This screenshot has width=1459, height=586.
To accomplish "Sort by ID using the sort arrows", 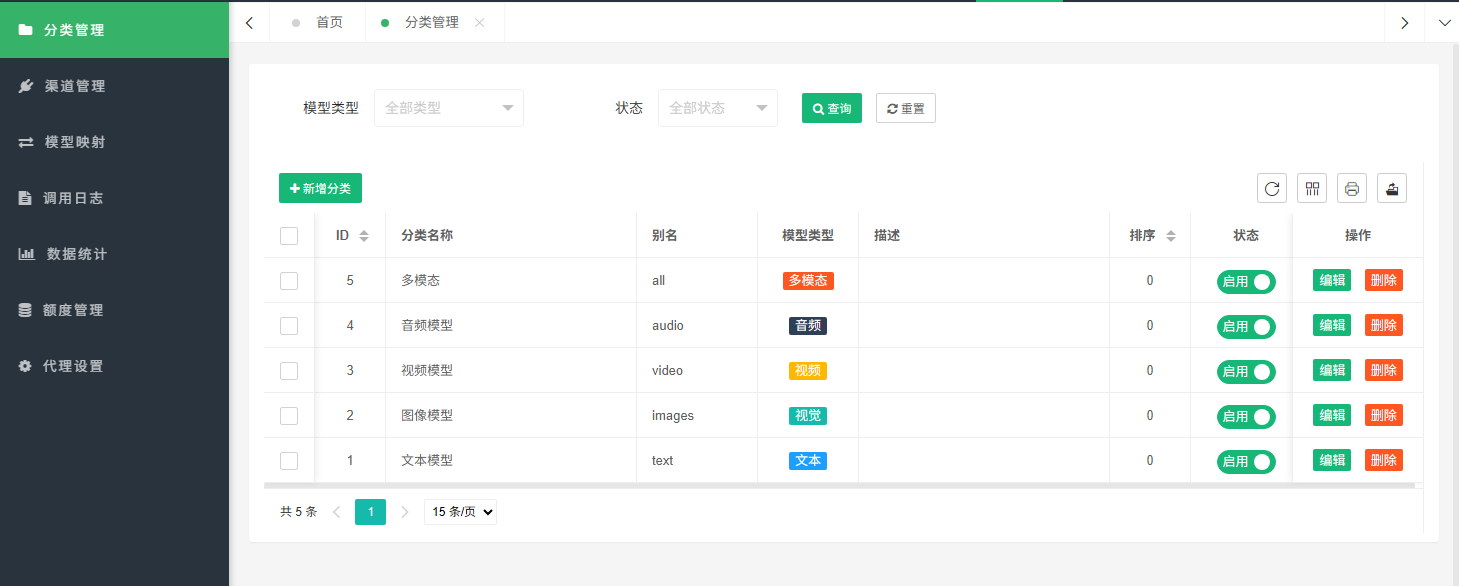I will (364, 236).
